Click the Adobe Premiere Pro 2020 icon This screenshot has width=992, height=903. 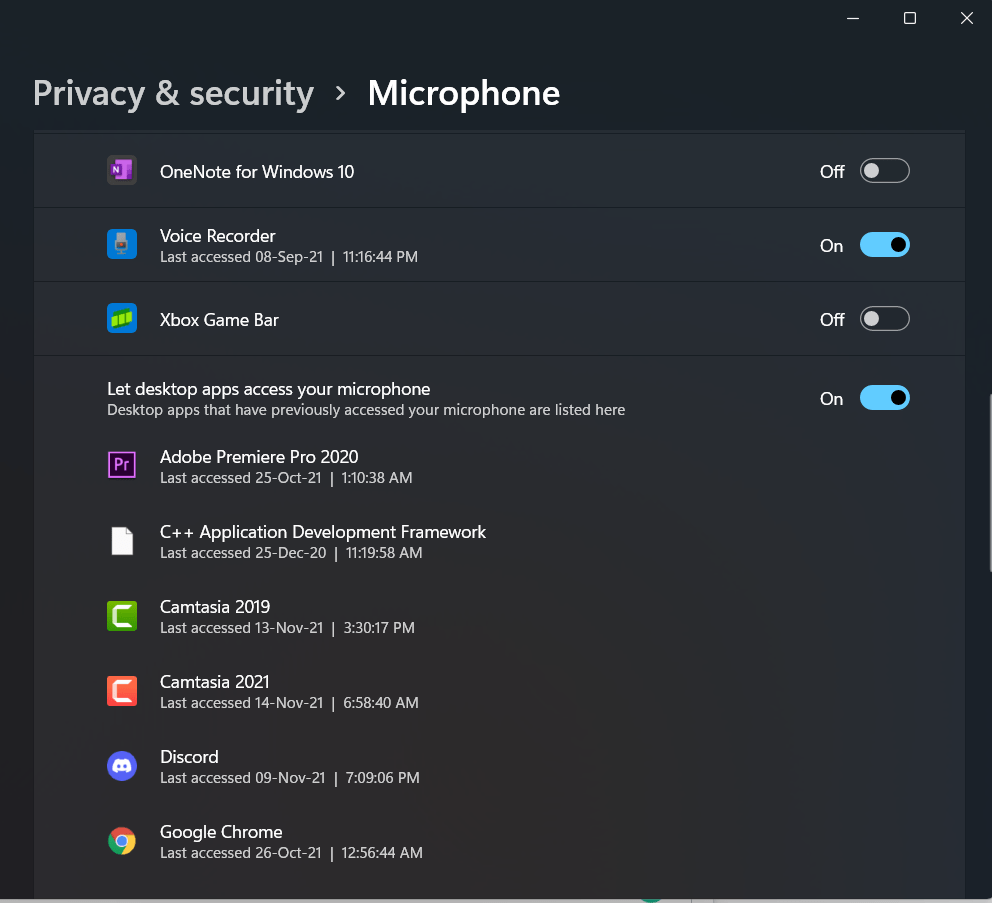click(122, 466)
